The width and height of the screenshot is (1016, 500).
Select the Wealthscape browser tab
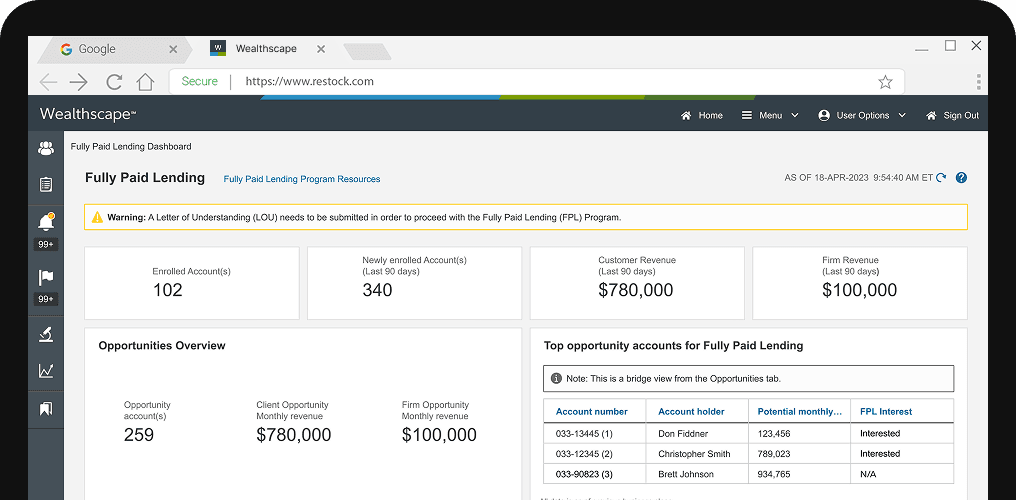pyautogui.click(x=264, y=49)
